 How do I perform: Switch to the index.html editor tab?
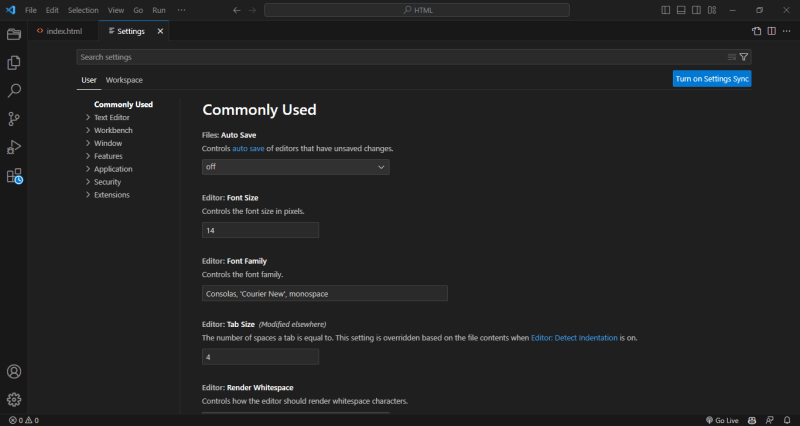point(63,31)
